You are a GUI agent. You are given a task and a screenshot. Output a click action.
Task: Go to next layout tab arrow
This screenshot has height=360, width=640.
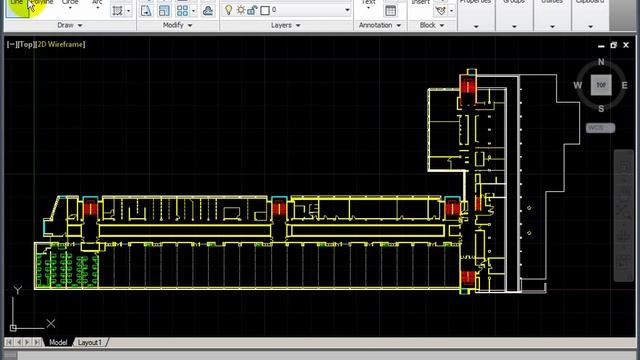(27, 342)
